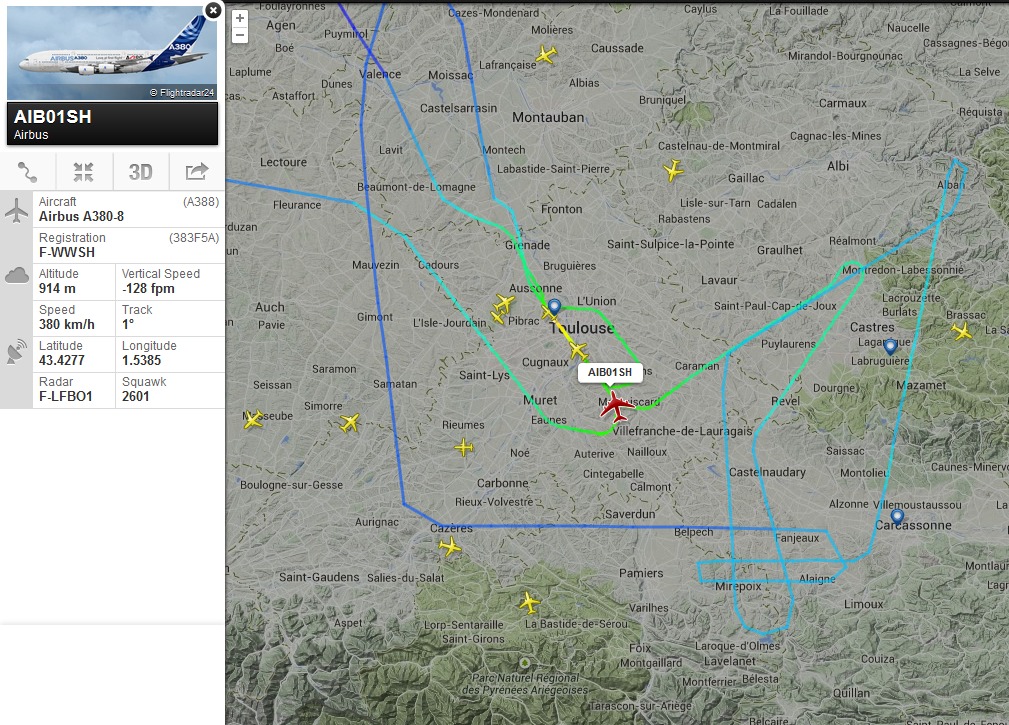
Task: Click the Castres airport blue pin
Action: [890, 347]
